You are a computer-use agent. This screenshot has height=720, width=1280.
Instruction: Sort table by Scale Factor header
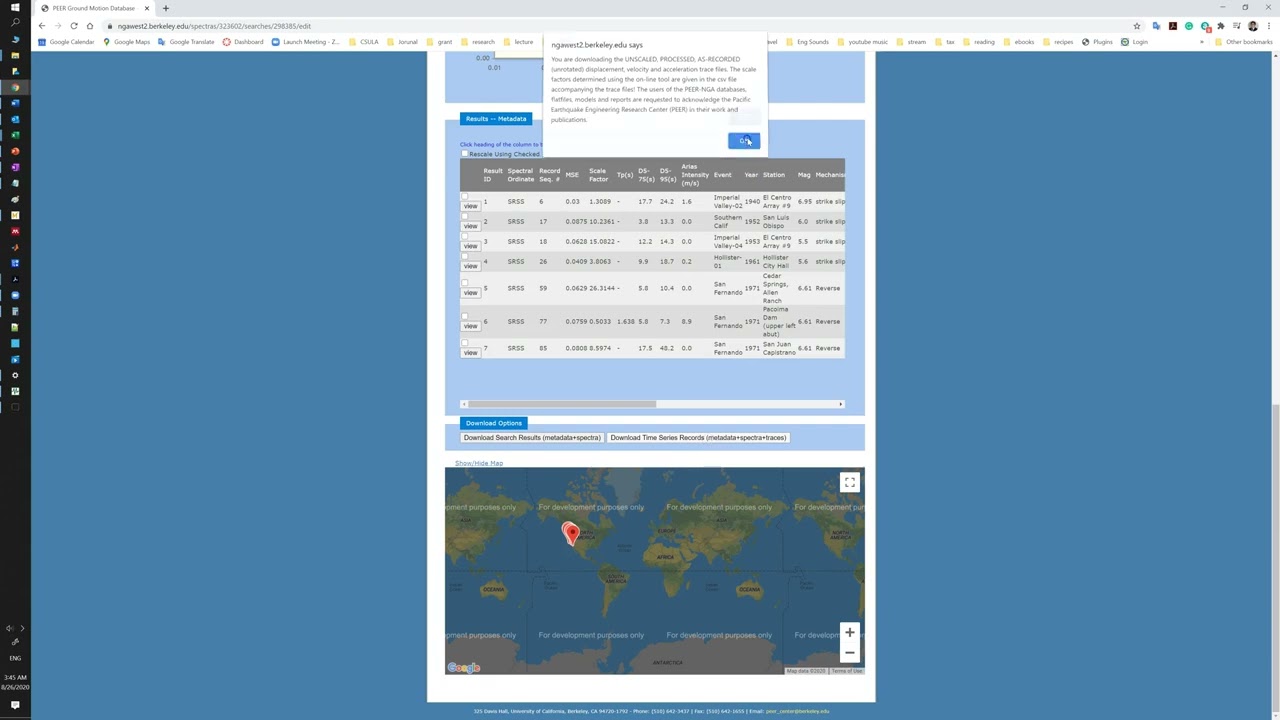tap(598, 175)
